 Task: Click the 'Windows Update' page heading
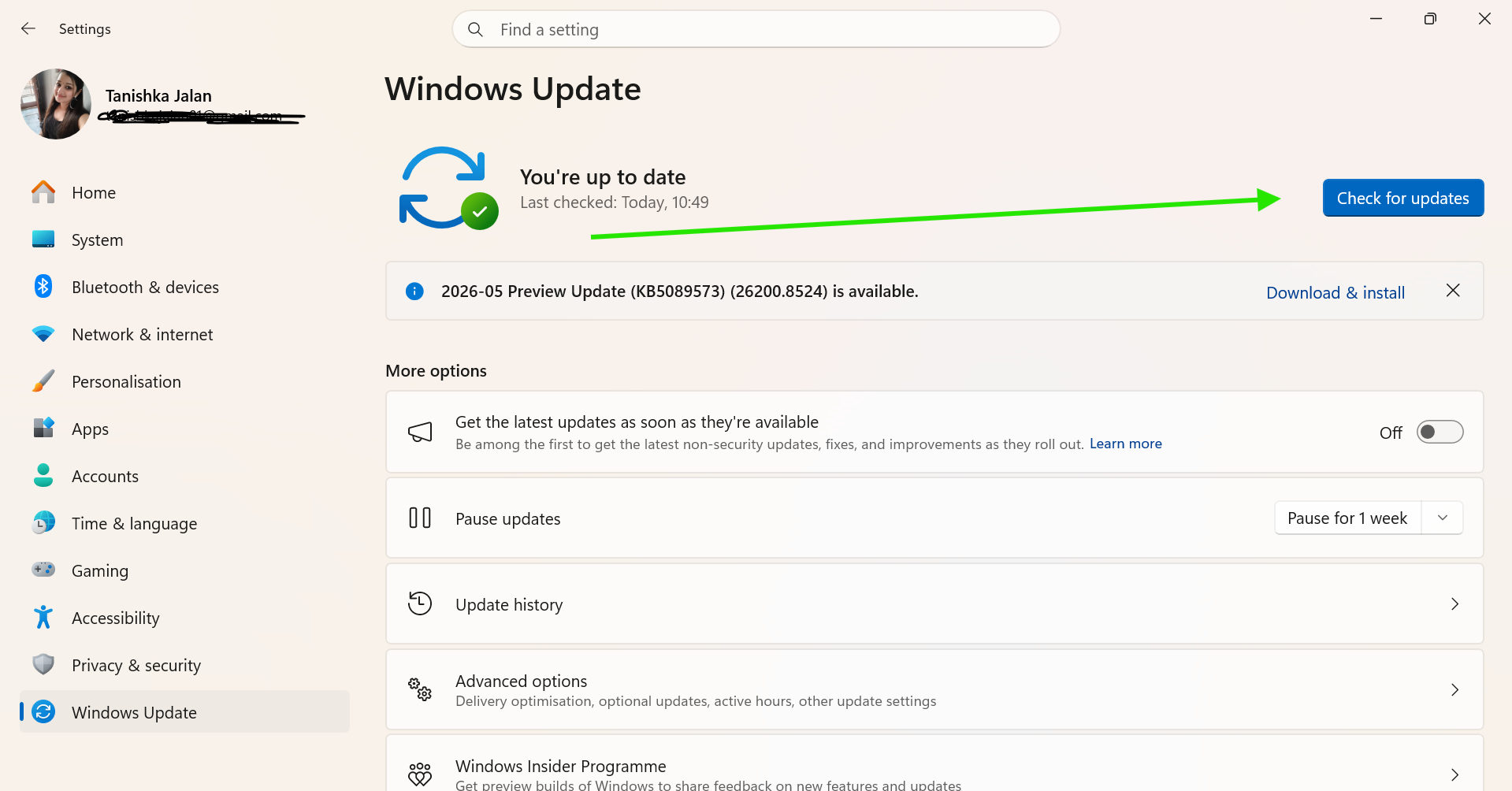[513, 89]
